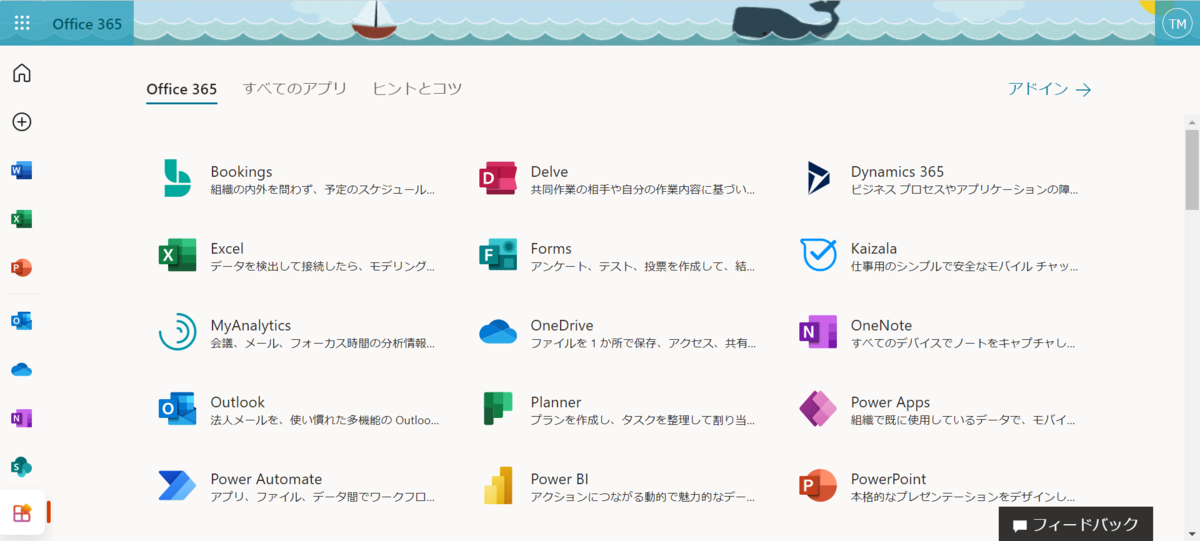The image size is (1200, 541).
Task: Click the Create new plus icon
Action: [22, 122]
